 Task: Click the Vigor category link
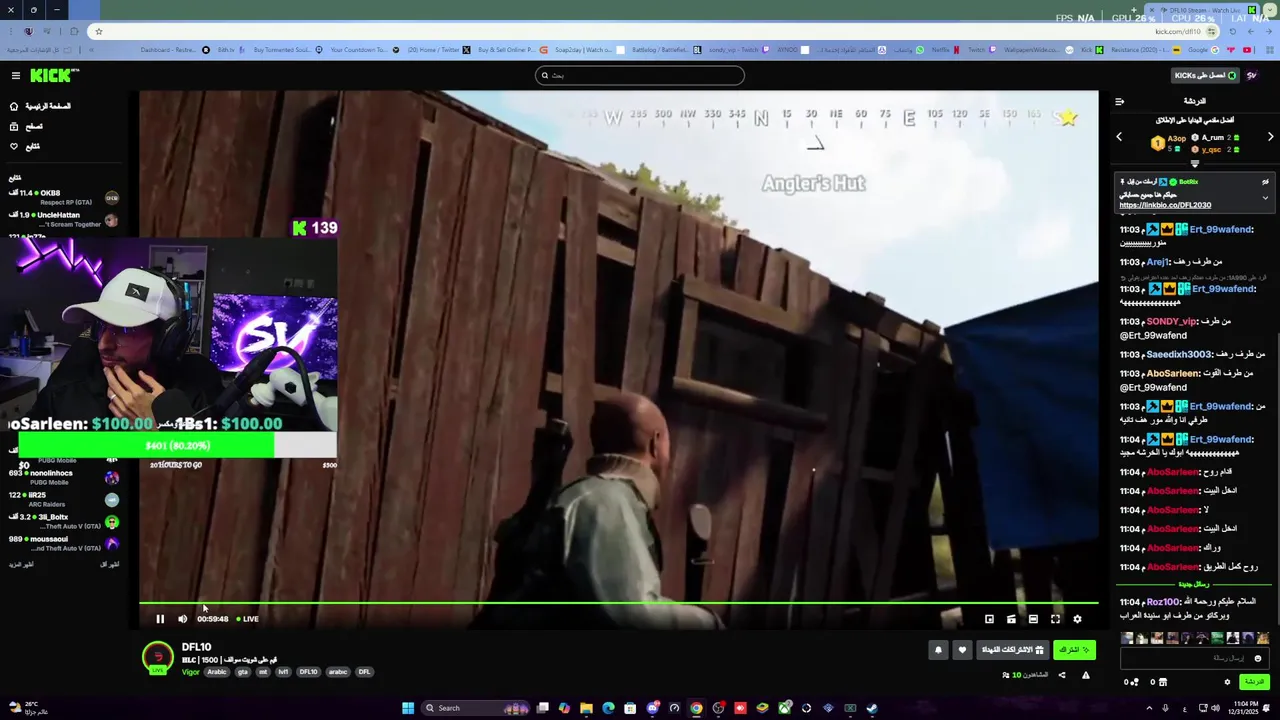click(x=190, y=672)
